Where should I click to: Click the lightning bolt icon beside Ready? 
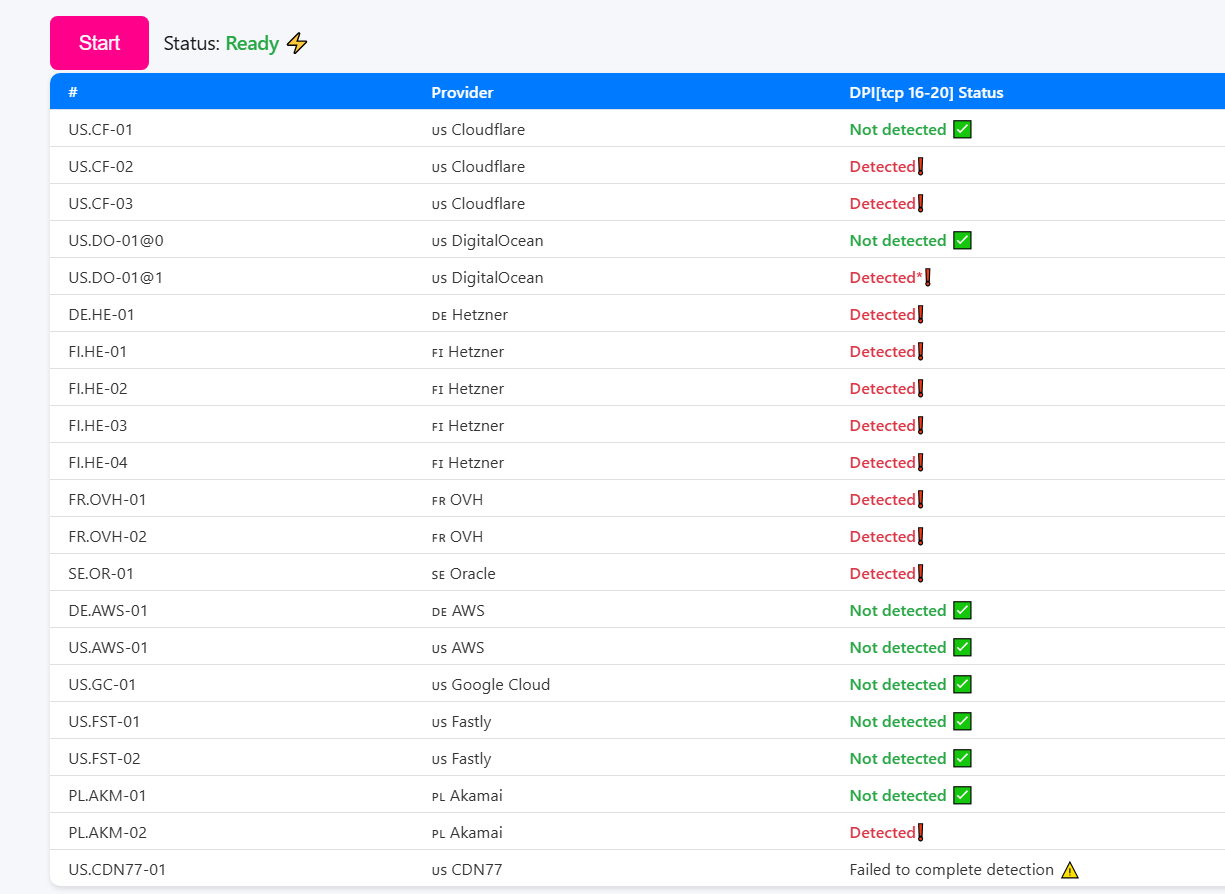click(x=297, y=43)
